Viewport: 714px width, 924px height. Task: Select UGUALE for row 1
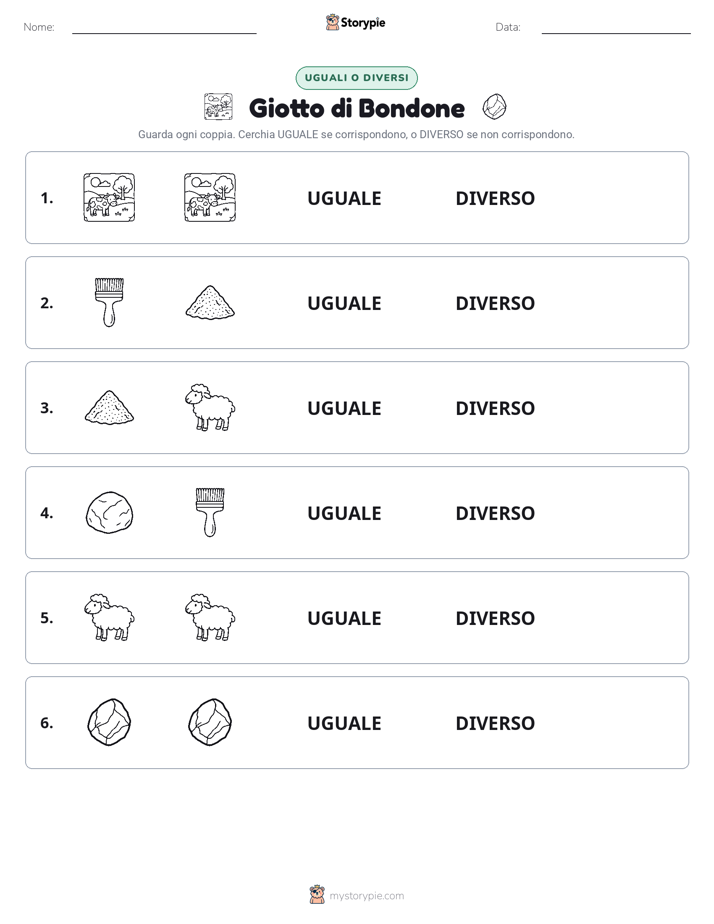click(344, 198)
